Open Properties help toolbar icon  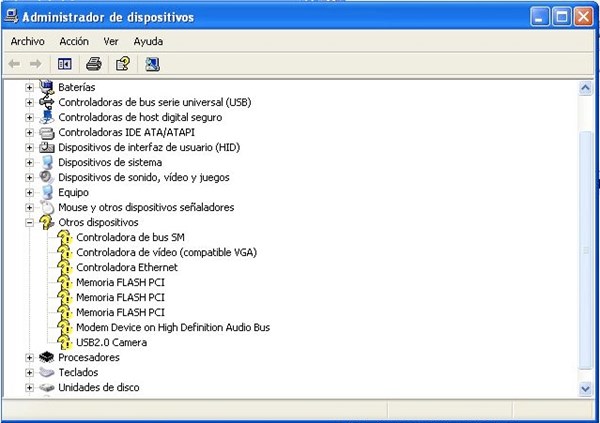123,64
